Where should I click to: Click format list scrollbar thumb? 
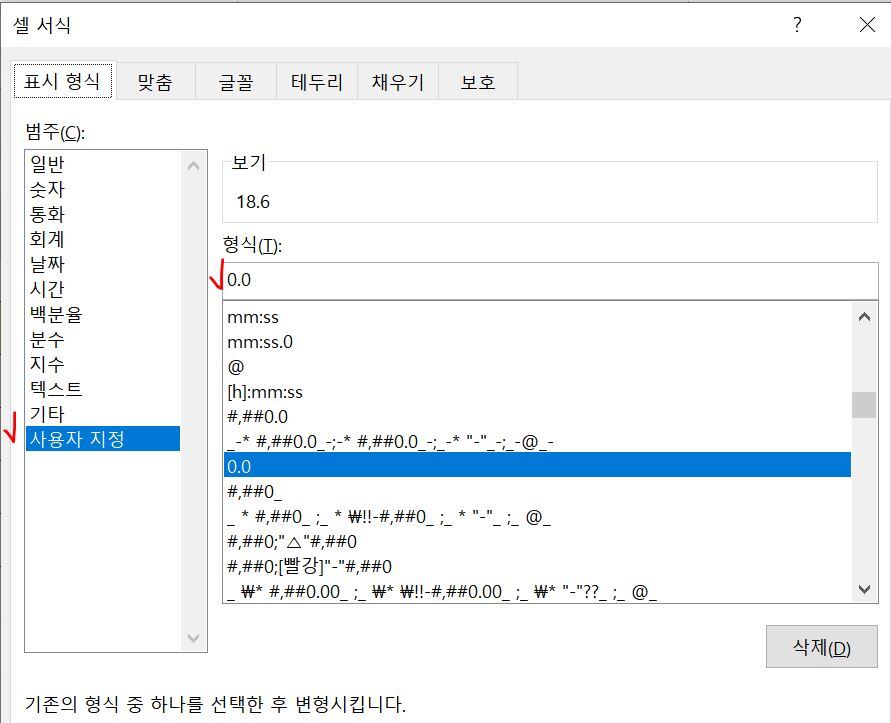864,405
